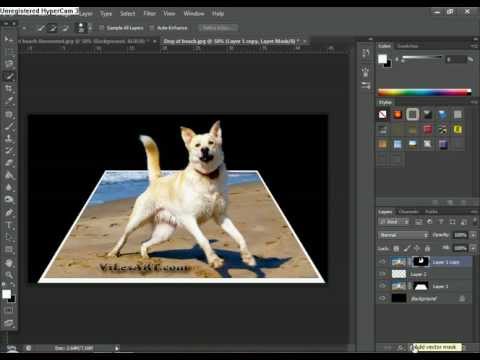Select the Clone Stamp tool

coord(9,138)
